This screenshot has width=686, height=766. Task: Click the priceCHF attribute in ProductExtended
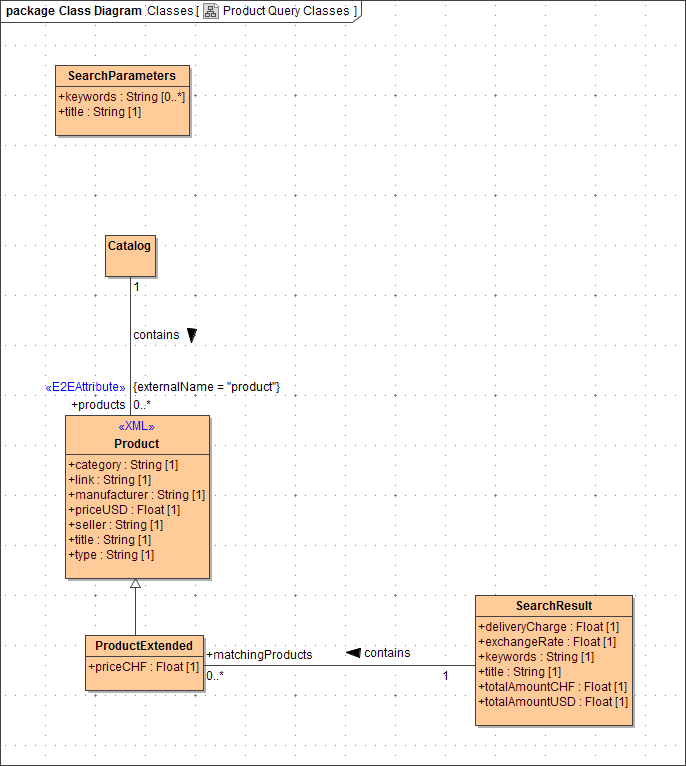(x=144, y=667)
